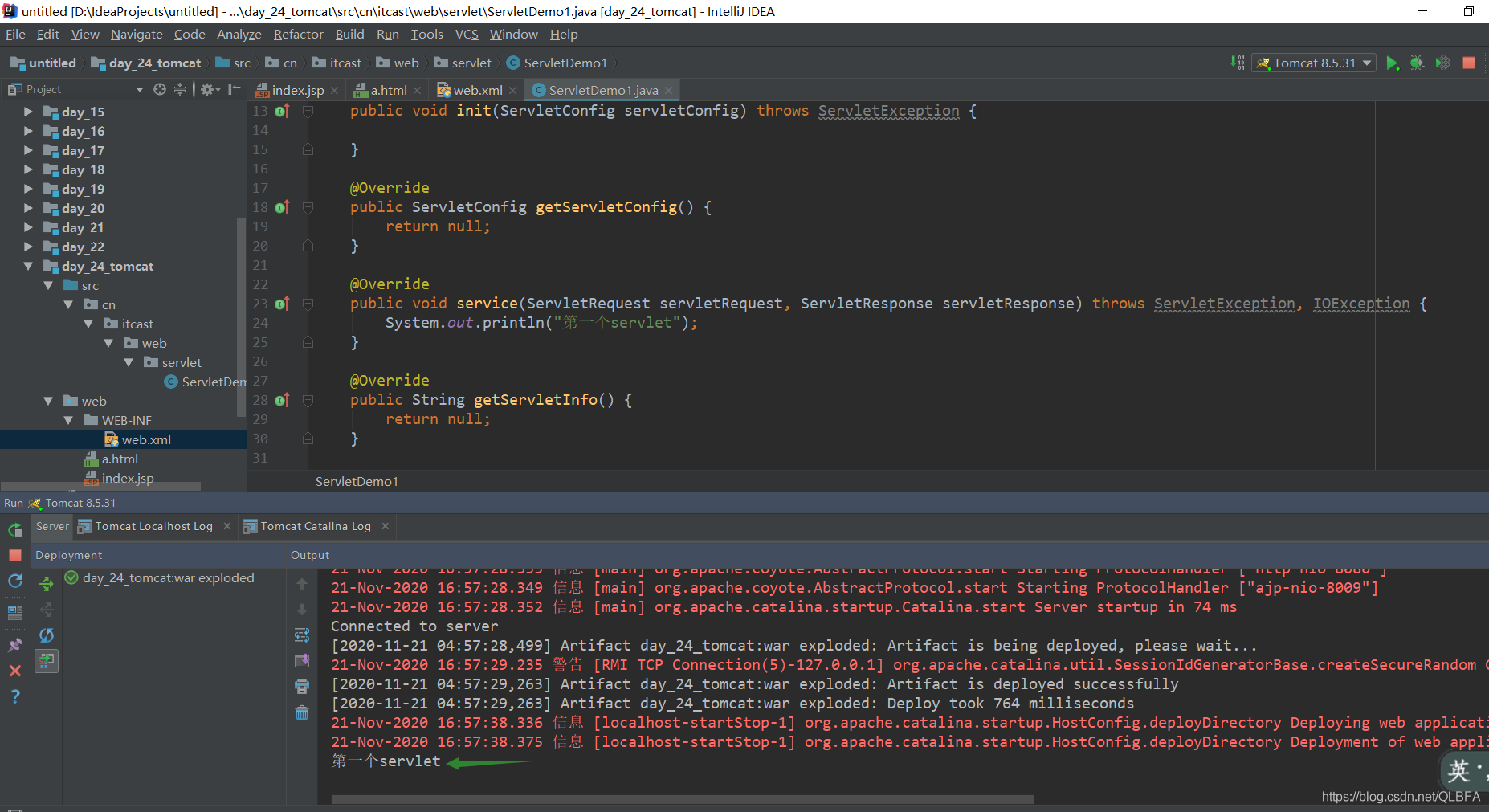The image size is (1489, 812).
Task: Expand the day_15 module in project tree
Action: tap(29, 112)
